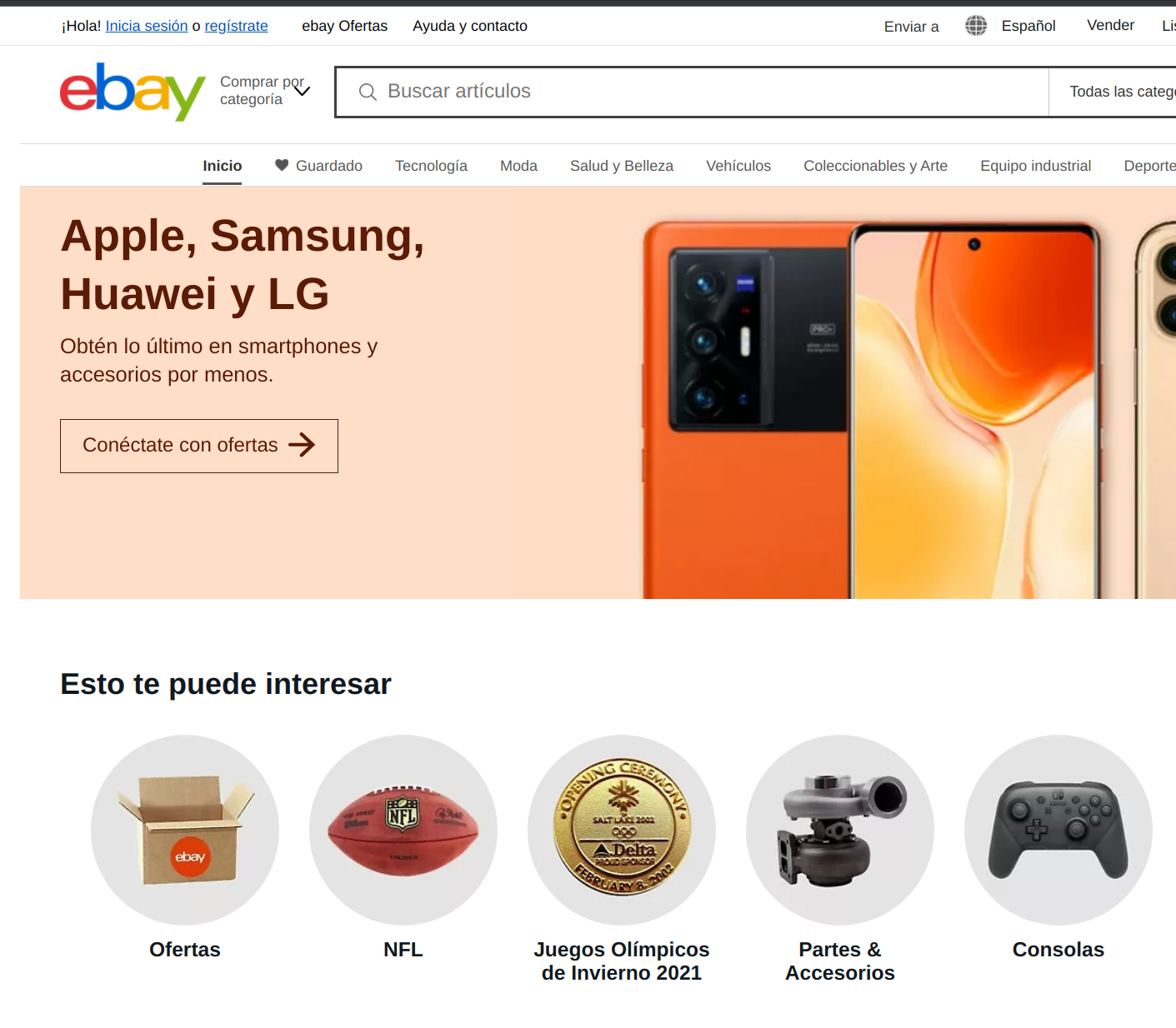Select the Coleccionables y Arte tab
Image resolution: width=1176 pixels, height=1028 pixels.
(875, 166)
